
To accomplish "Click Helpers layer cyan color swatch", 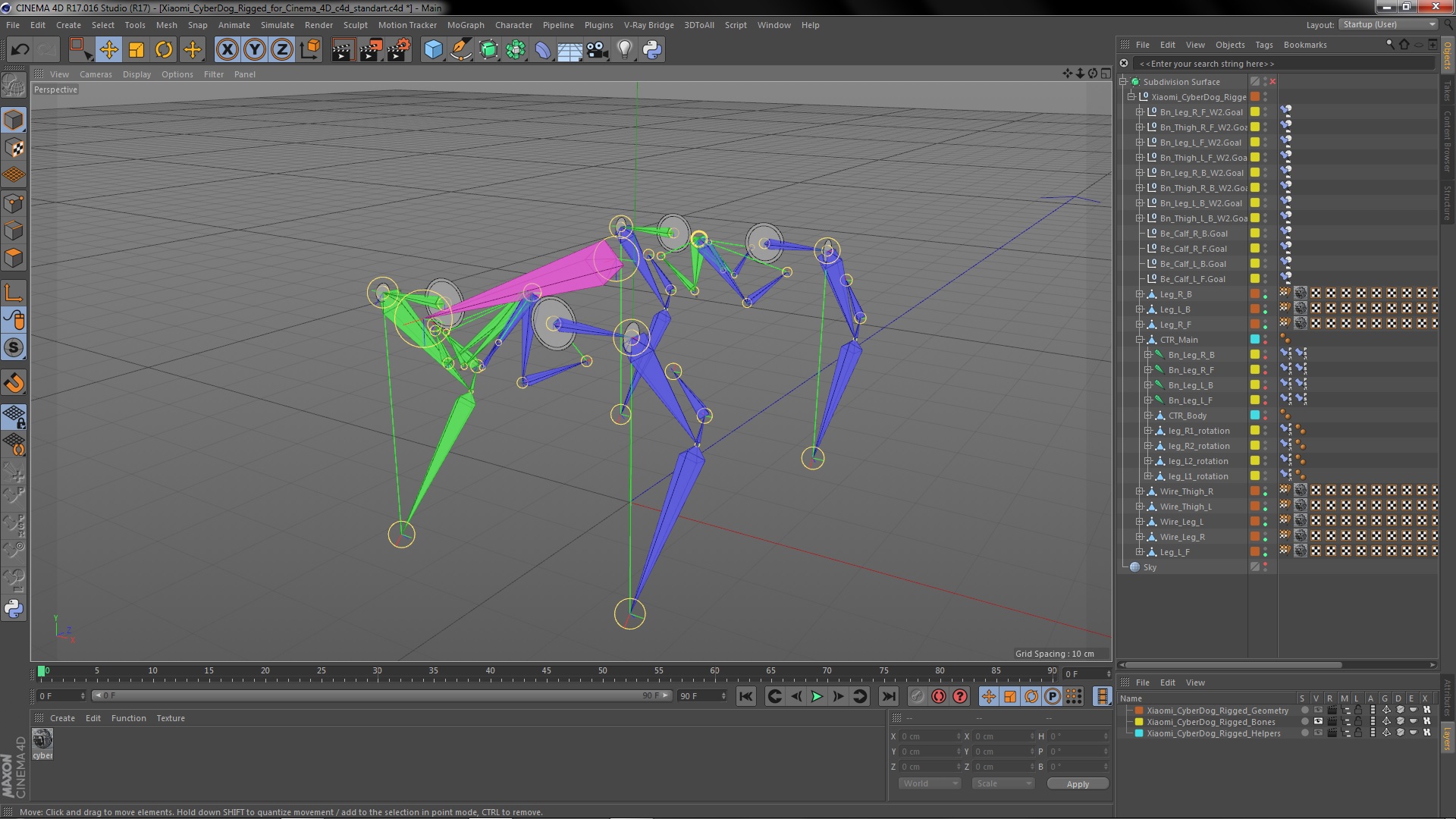I will pos(1138,733).
